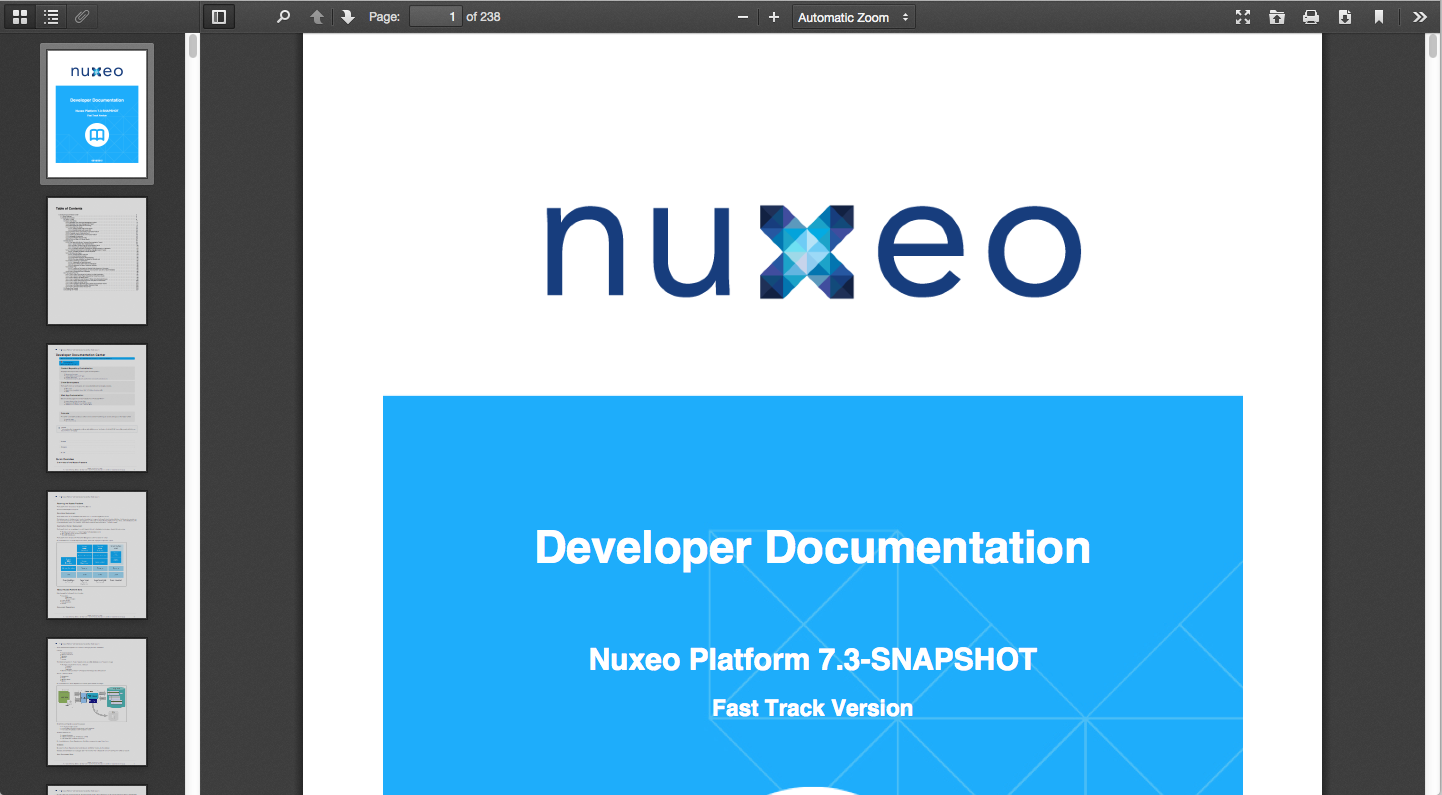Click the 'Developer Documentation' title text
The height and width of the screenshot is (795, 1442).
click(813, 548)
